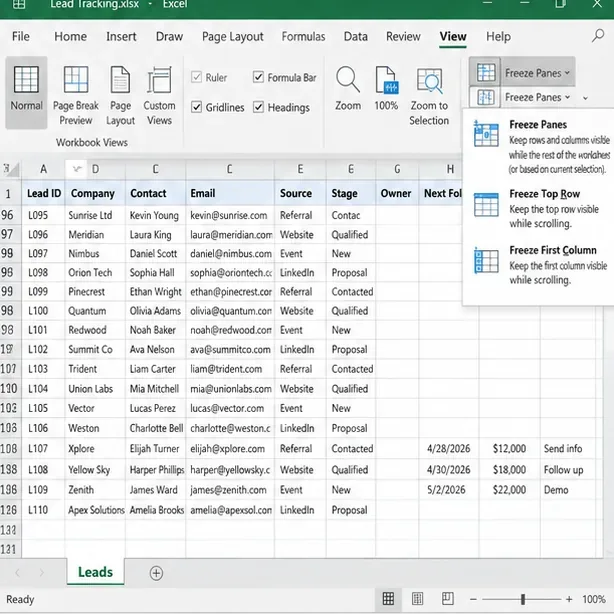Select cell containing Apex Solutions
This screenshot has width=614, height=614.
[95, 510]
